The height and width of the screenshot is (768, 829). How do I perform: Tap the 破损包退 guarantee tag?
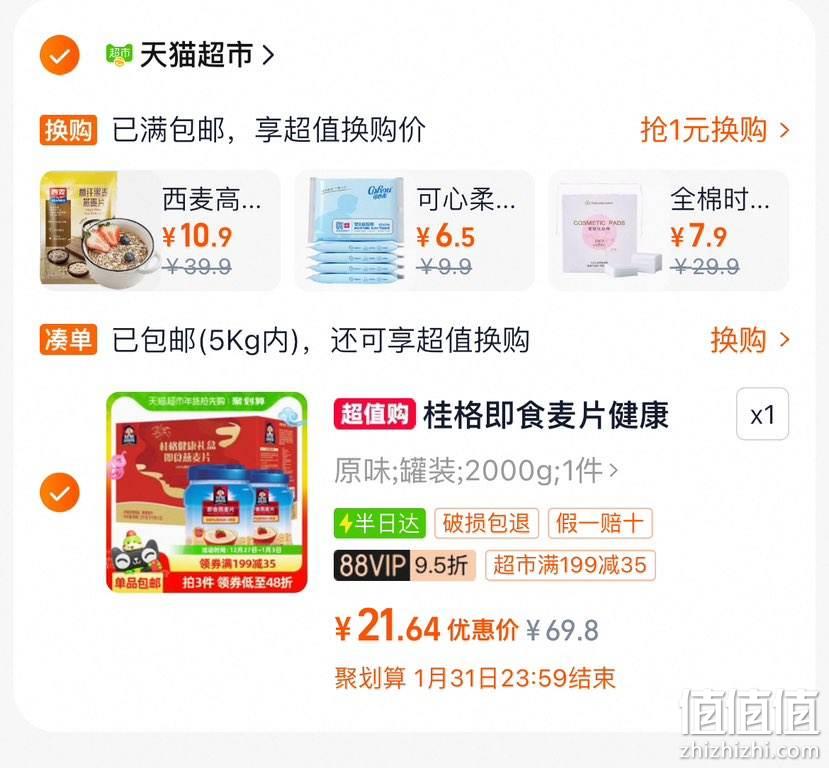(x=486, y=523)
